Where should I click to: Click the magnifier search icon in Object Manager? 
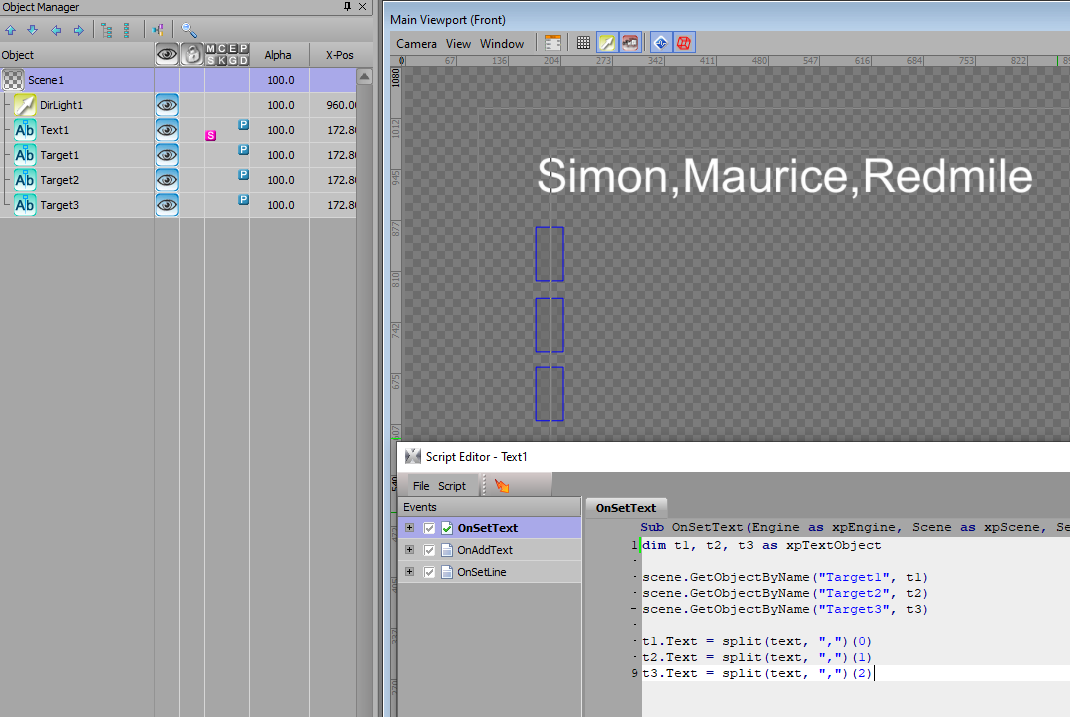(188, 30)
